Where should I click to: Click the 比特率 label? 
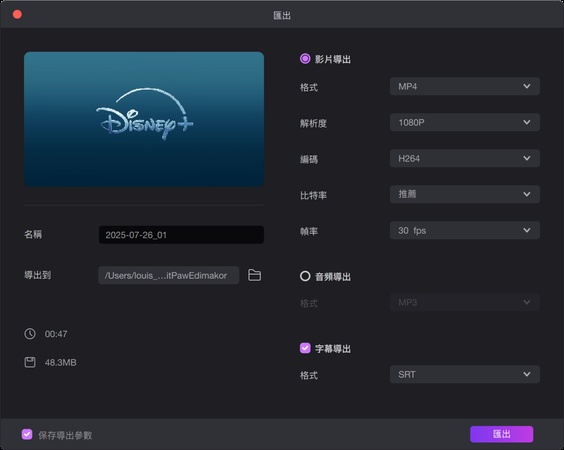pos(313,195)
